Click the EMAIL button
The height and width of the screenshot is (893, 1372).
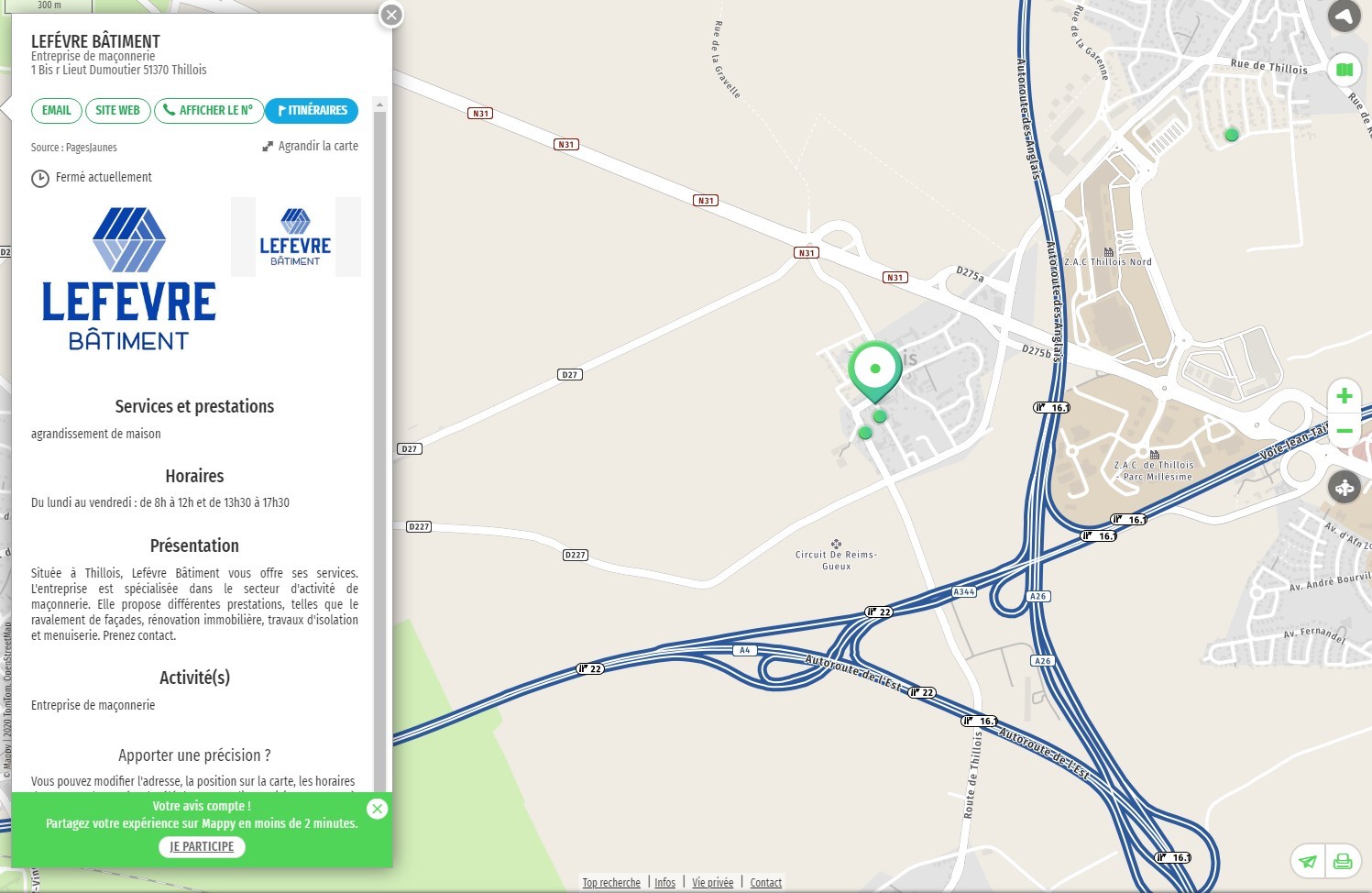56,110
